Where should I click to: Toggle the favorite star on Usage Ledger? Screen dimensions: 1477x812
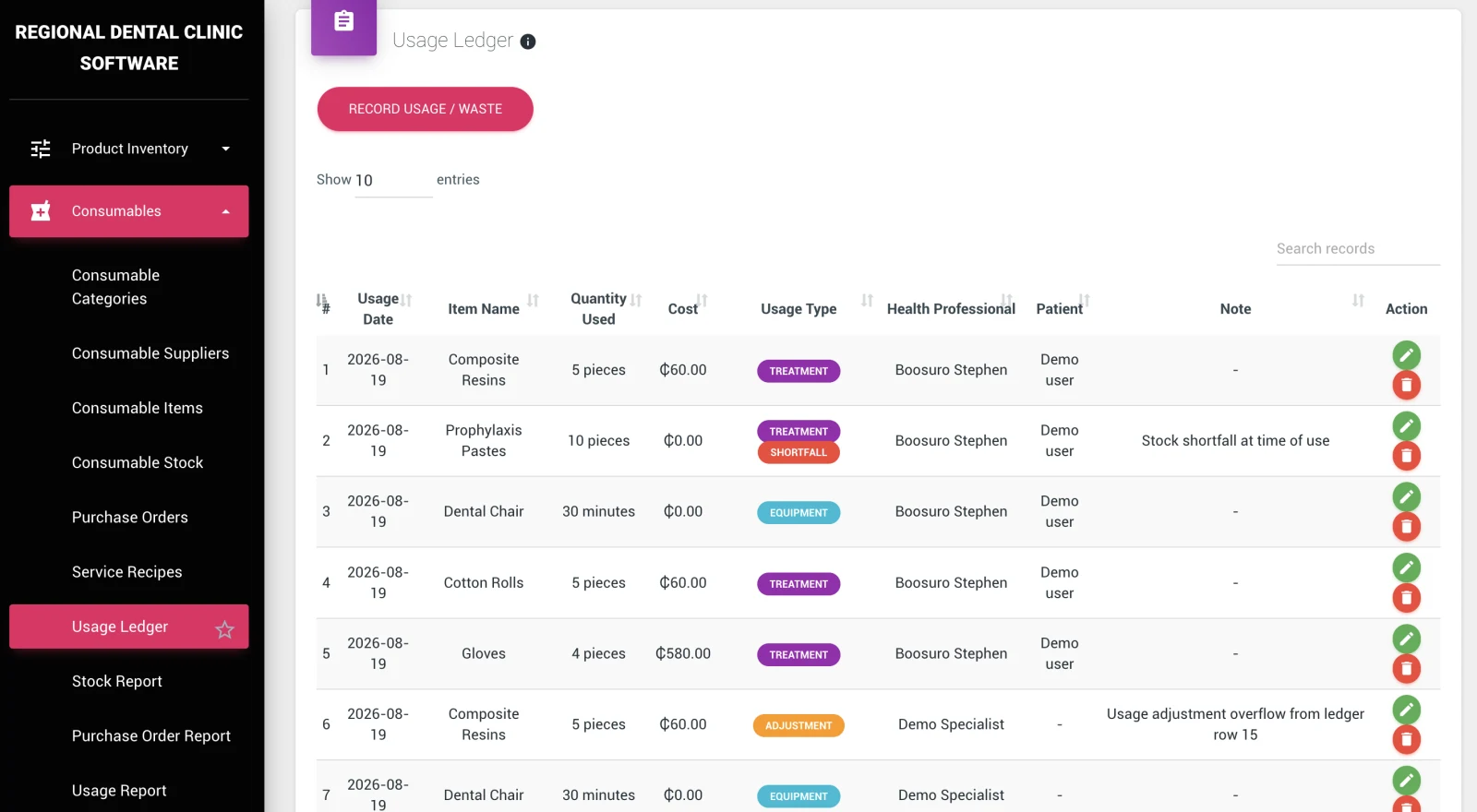pyautogui.click(x=224, y=629)
